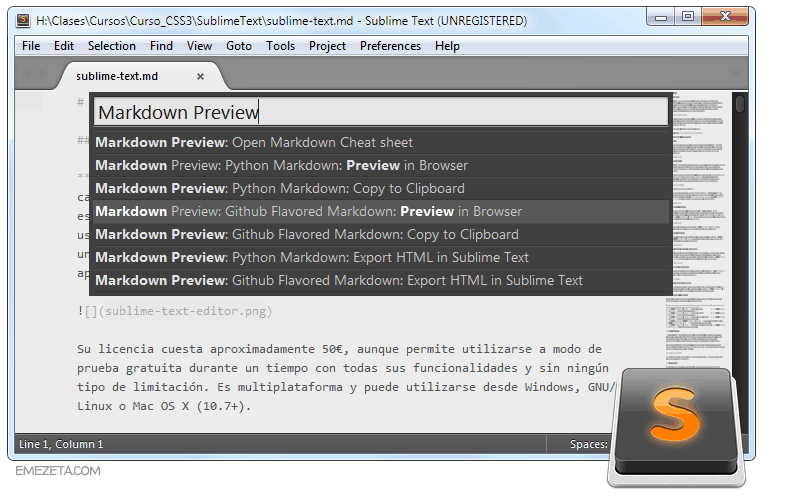Screen dimensions: 800x498
Task: Select Python Markdown: Export HTML in Sublime Text
Action: pyautogui.click(x=380, y=257)
